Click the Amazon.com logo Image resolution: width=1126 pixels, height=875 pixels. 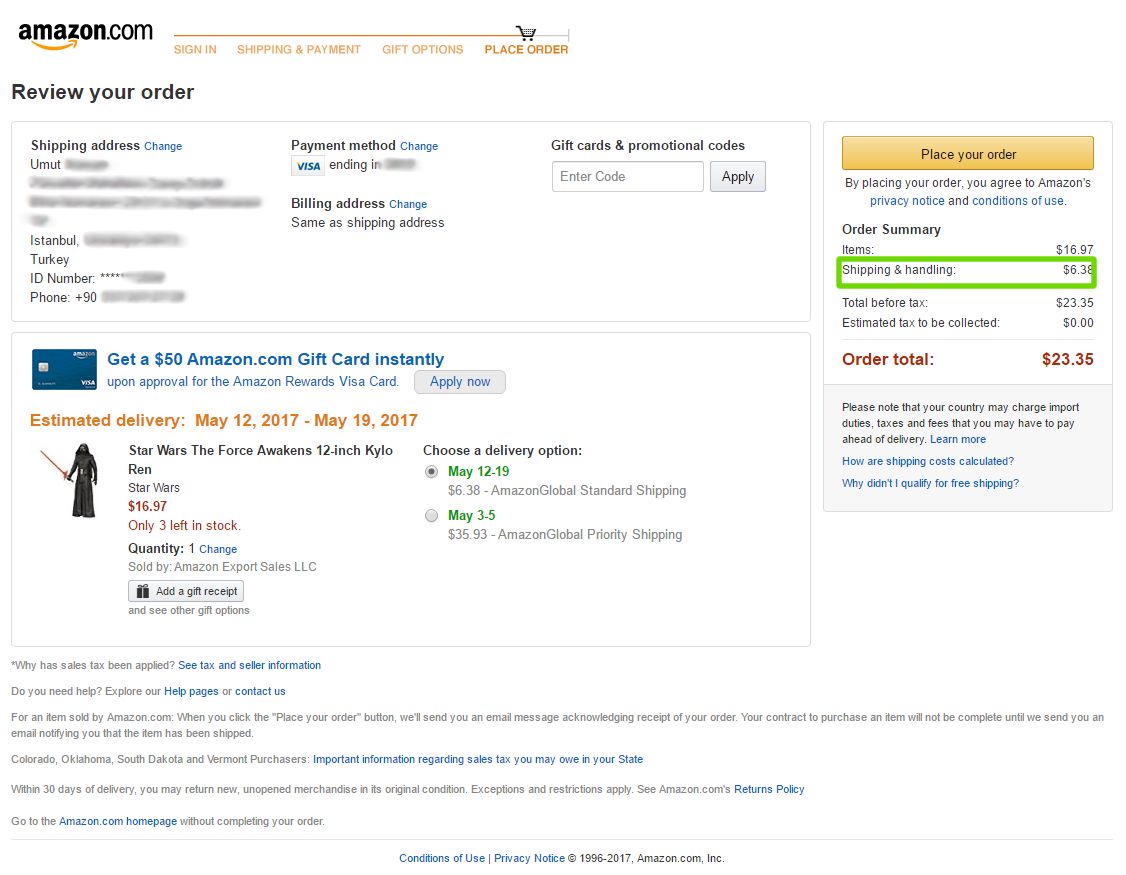pos(85,35)
